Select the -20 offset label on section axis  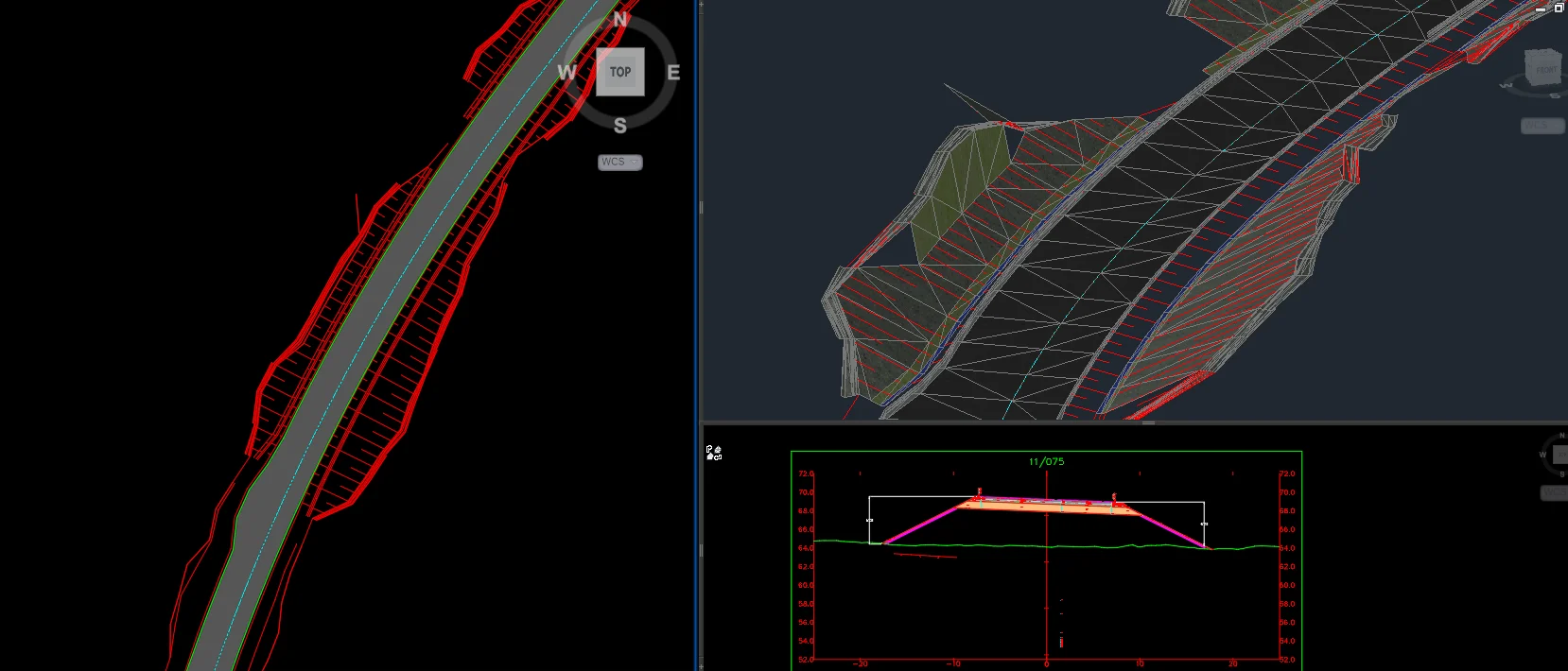coord(860,663)
